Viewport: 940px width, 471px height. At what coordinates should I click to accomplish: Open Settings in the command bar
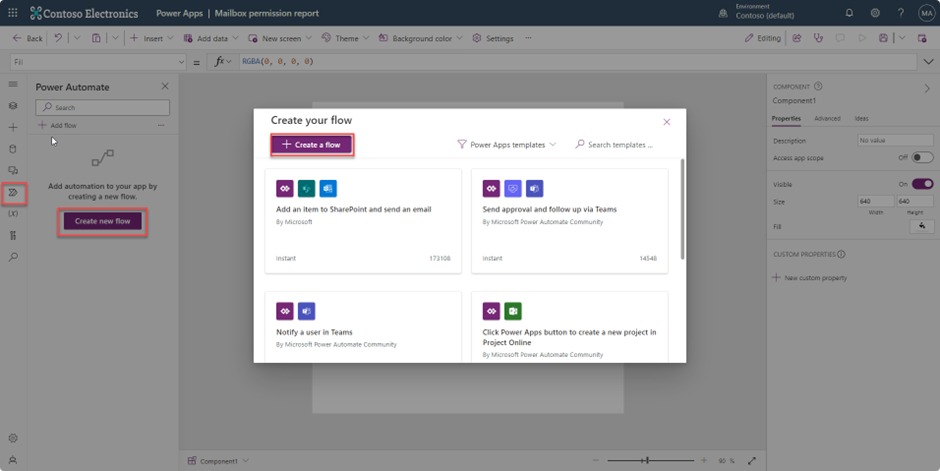tap(493, 38)
